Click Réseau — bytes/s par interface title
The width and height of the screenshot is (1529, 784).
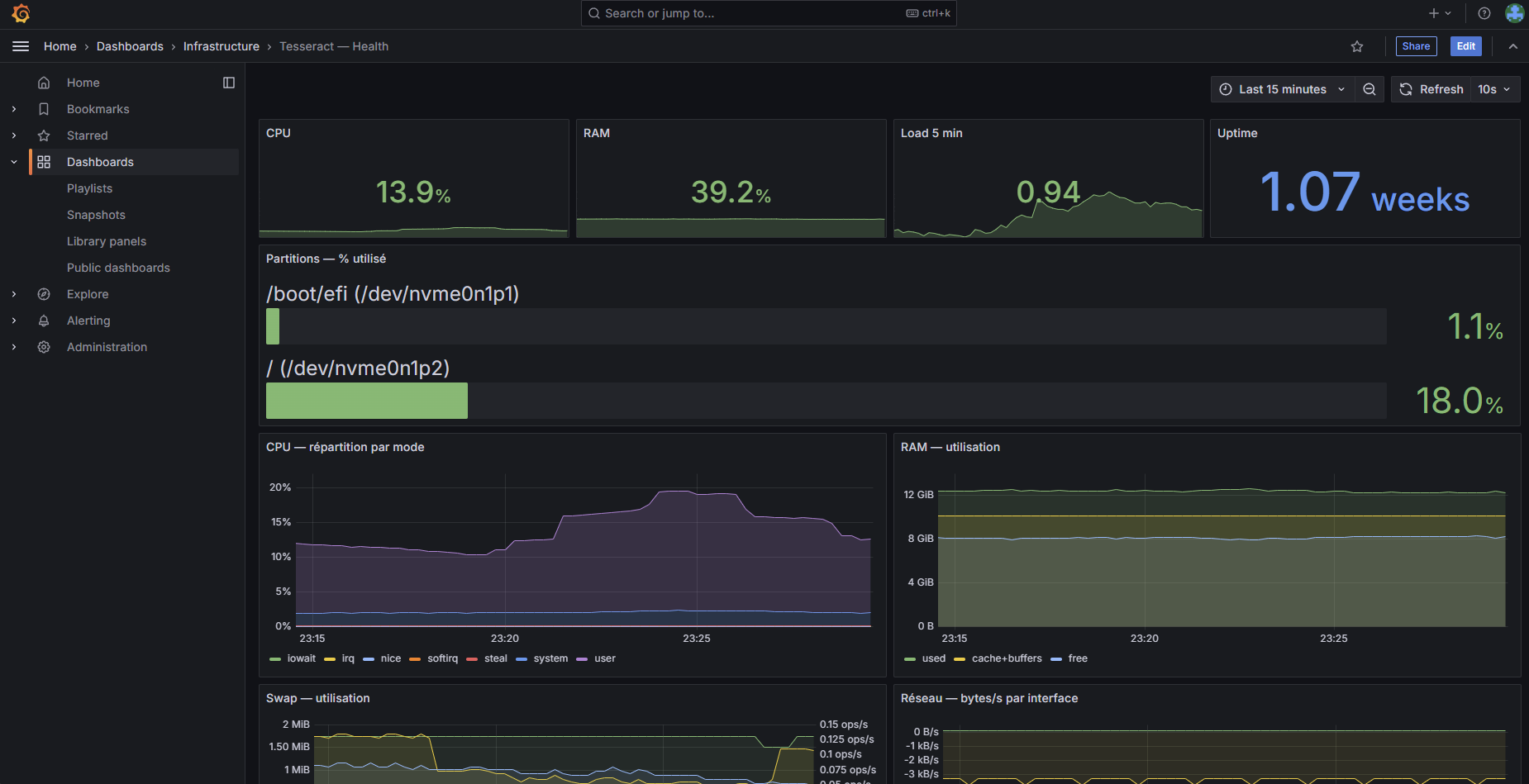pos(989,698)
